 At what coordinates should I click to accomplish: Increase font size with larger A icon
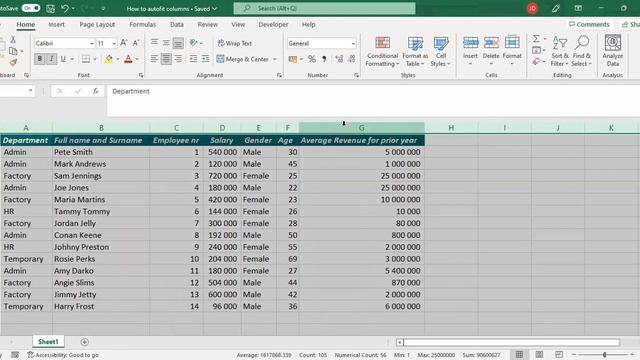click(124, 43)
